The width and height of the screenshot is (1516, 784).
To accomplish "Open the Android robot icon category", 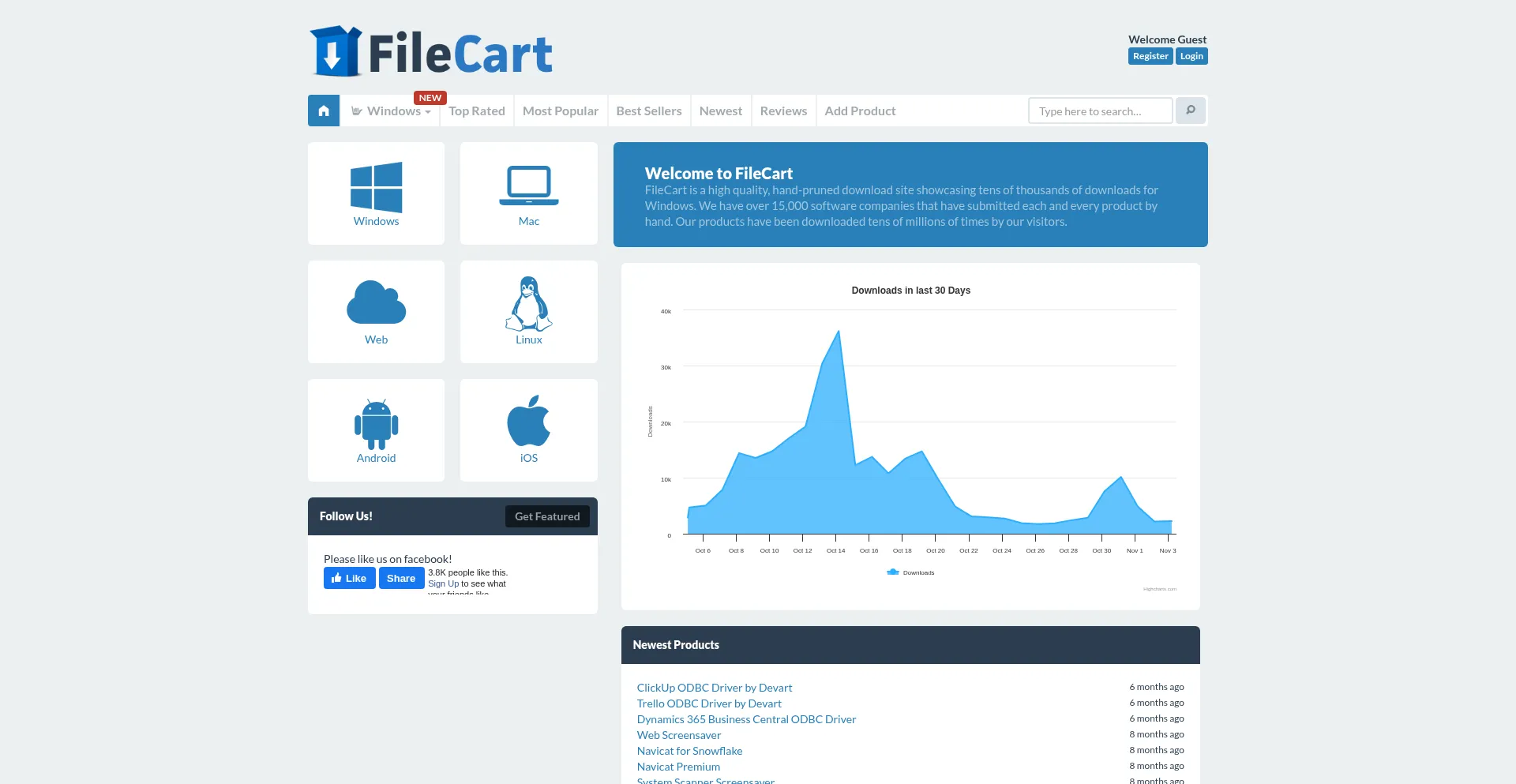I will 376,430.
